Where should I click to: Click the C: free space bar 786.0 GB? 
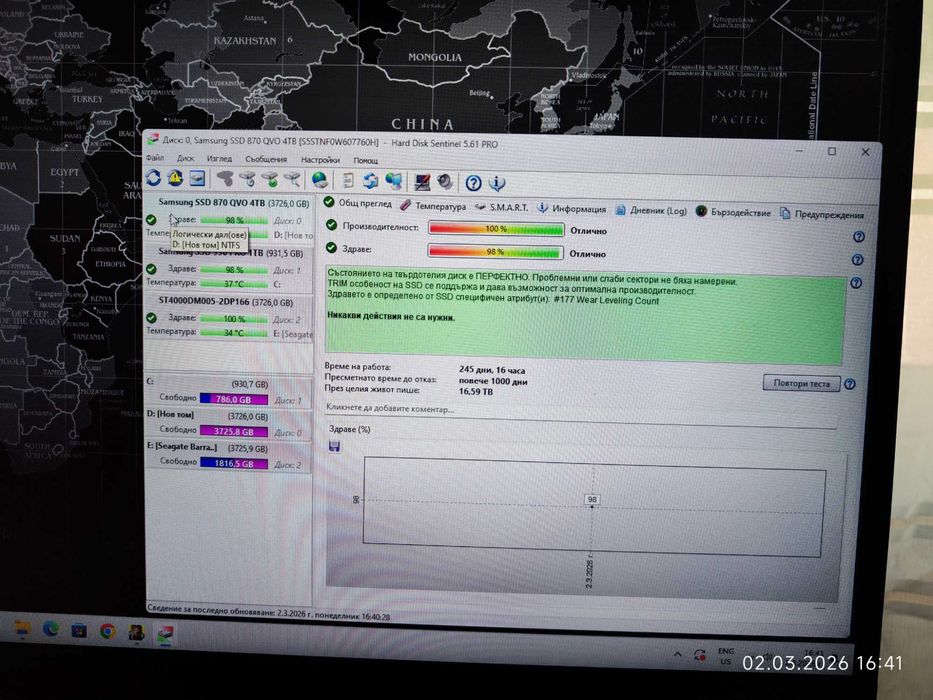pyautogui.click(x=234, y=399)
